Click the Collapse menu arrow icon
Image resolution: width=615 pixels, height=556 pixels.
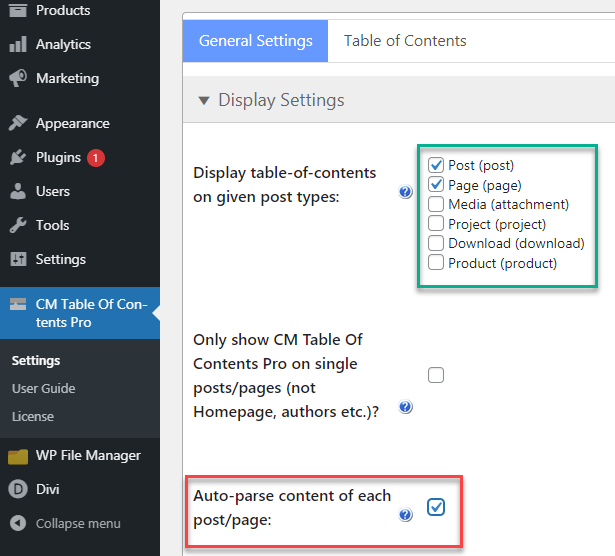pyautogui.click(x=18, y=523)
